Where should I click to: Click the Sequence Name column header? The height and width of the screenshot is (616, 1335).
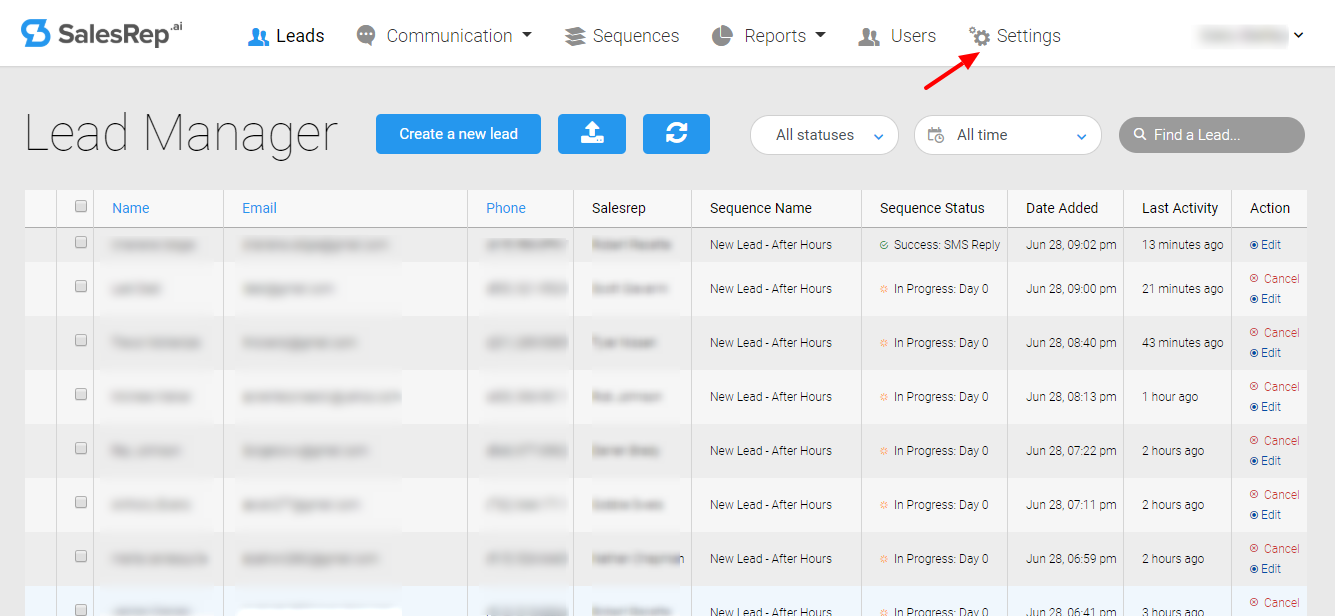(x=761, y=208)
